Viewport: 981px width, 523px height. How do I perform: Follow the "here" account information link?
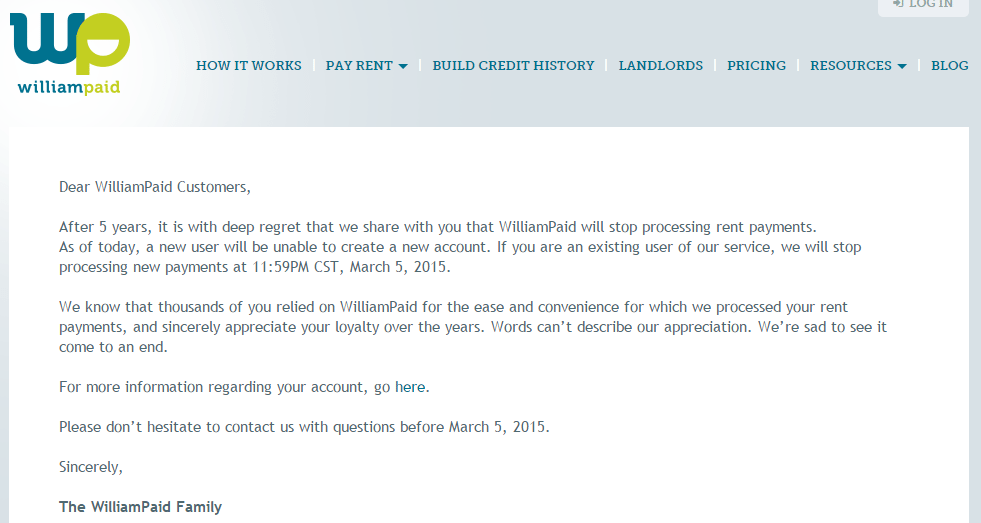coord(411,387)
